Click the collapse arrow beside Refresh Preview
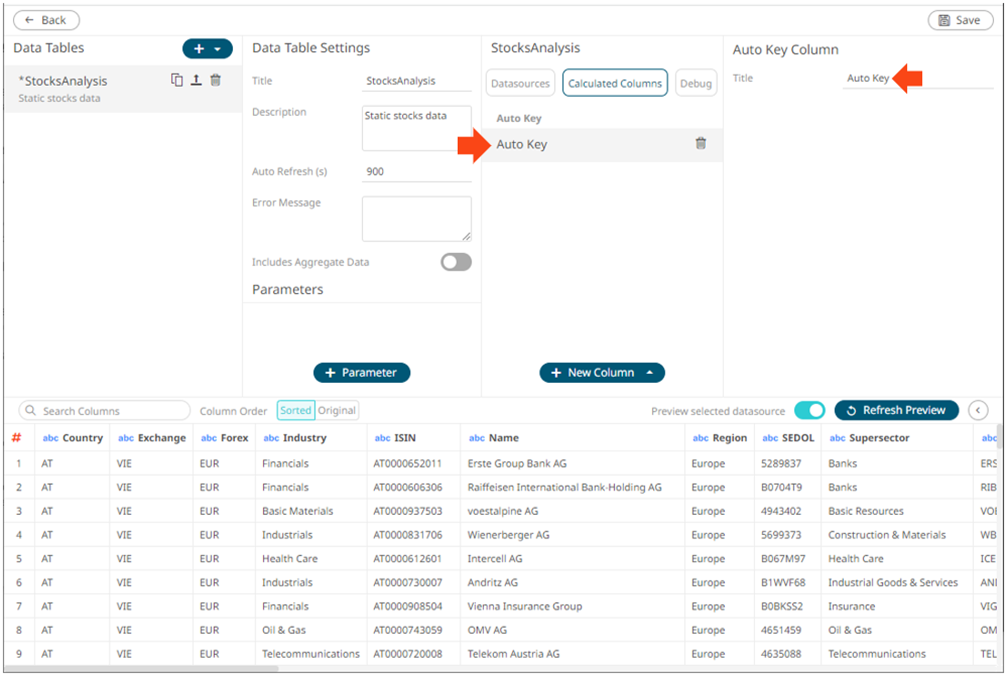This screenshot has height=677, width=1008. point(978,410)
